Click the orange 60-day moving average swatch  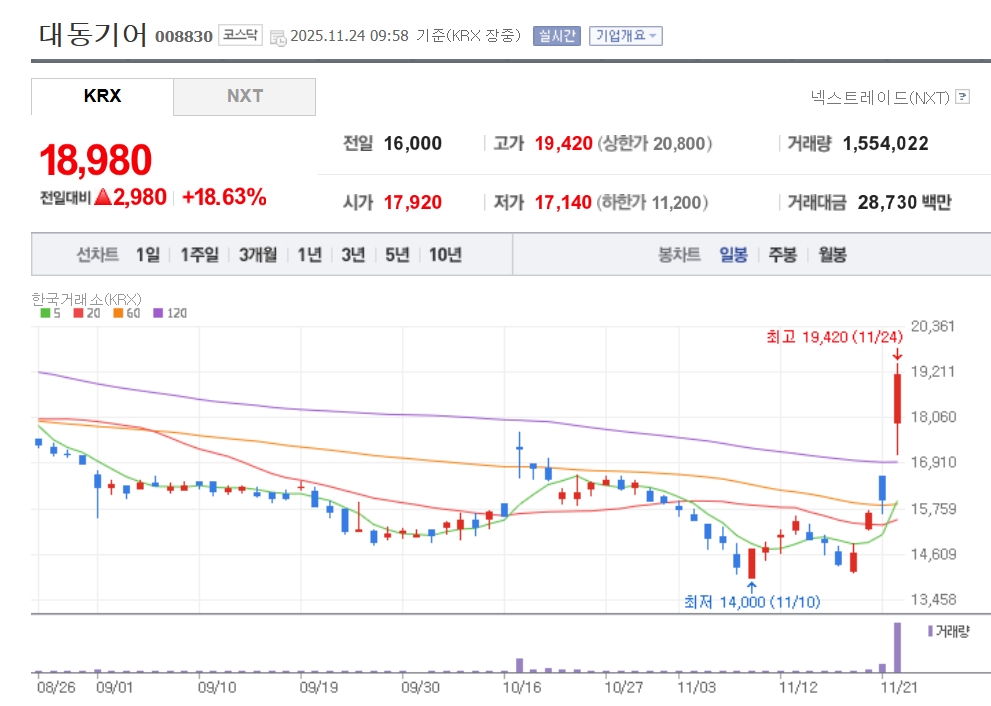(118, 313)
